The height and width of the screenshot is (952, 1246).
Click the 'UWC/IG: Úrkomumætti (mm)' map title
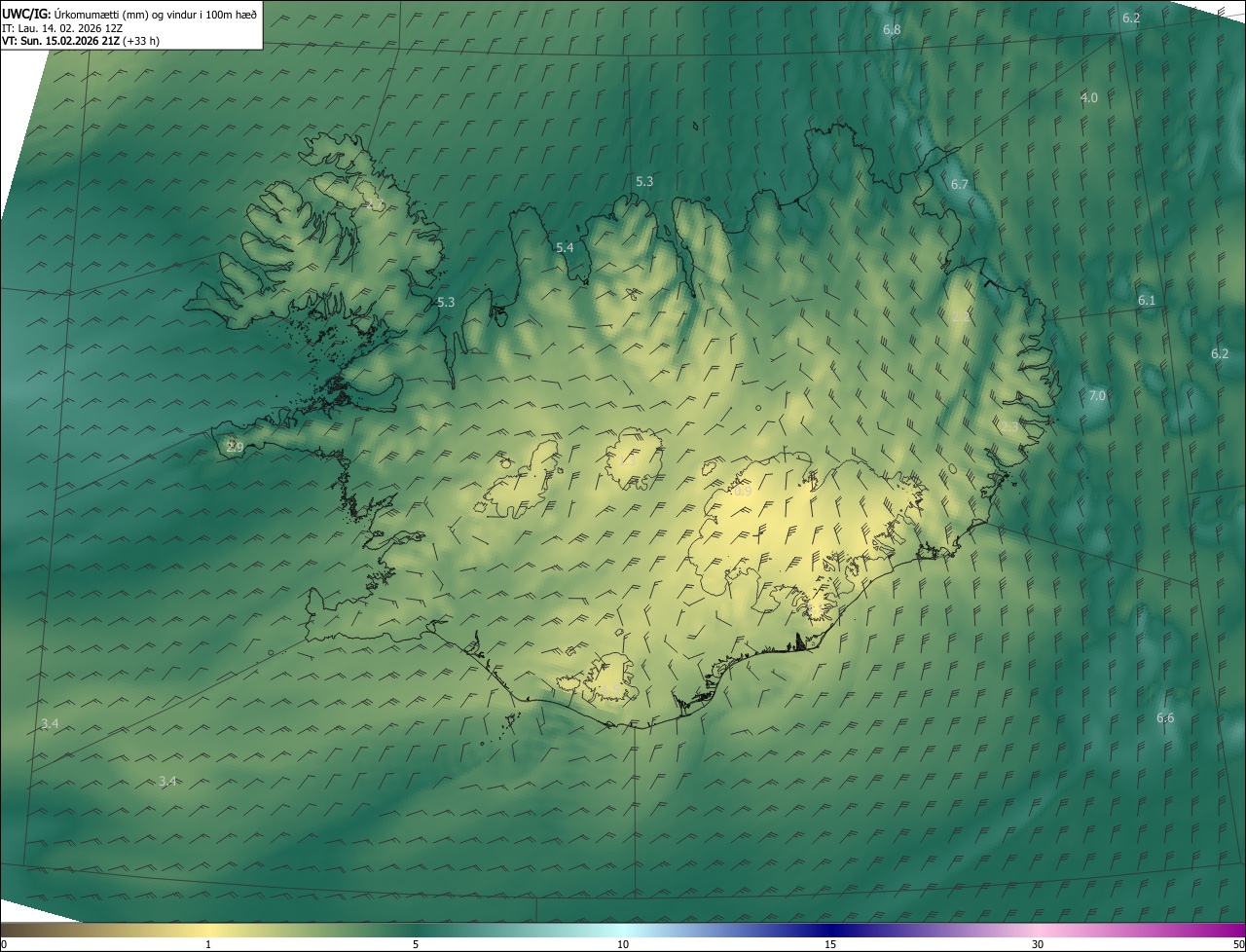[x=129, y=14]
